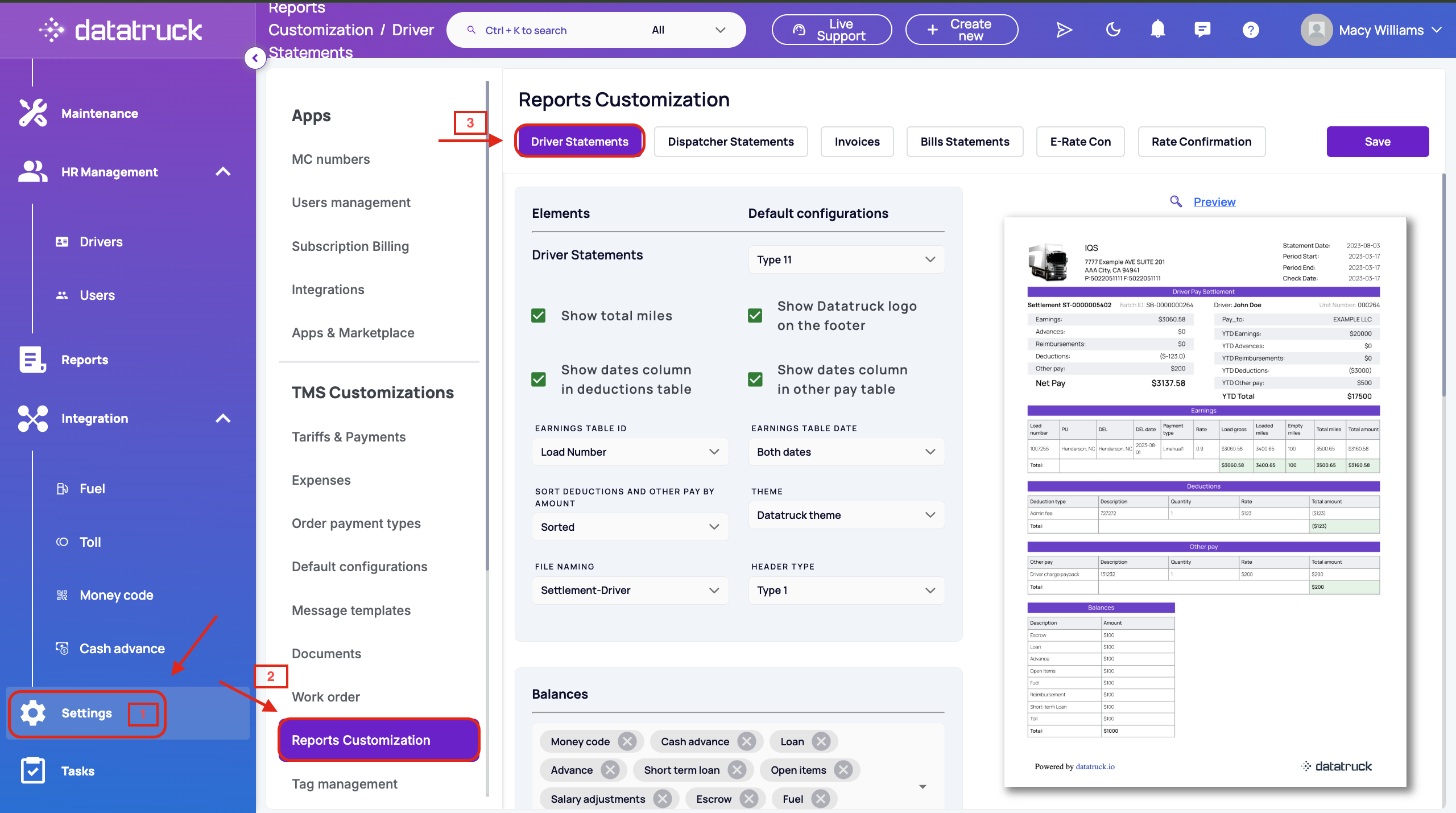Collapse the sidebar with the arrow button
The width and height of the screenshot is (1456, 813).
[x=255, y=58]
